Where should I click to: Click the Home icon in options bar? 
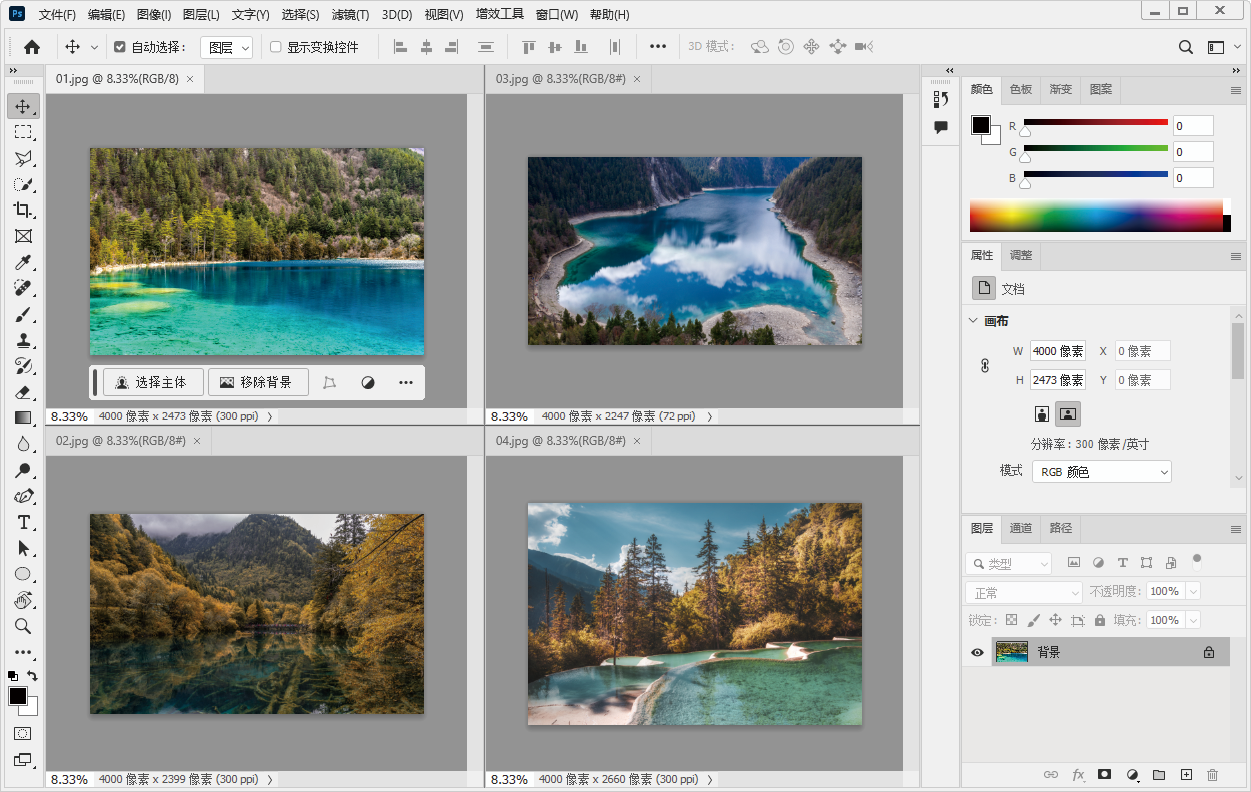click(x=32, y=47)
